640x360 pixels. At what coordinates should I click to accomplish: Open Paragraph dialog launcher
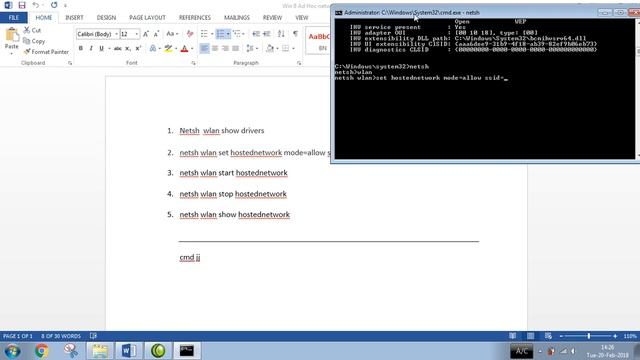coord(299,63)
